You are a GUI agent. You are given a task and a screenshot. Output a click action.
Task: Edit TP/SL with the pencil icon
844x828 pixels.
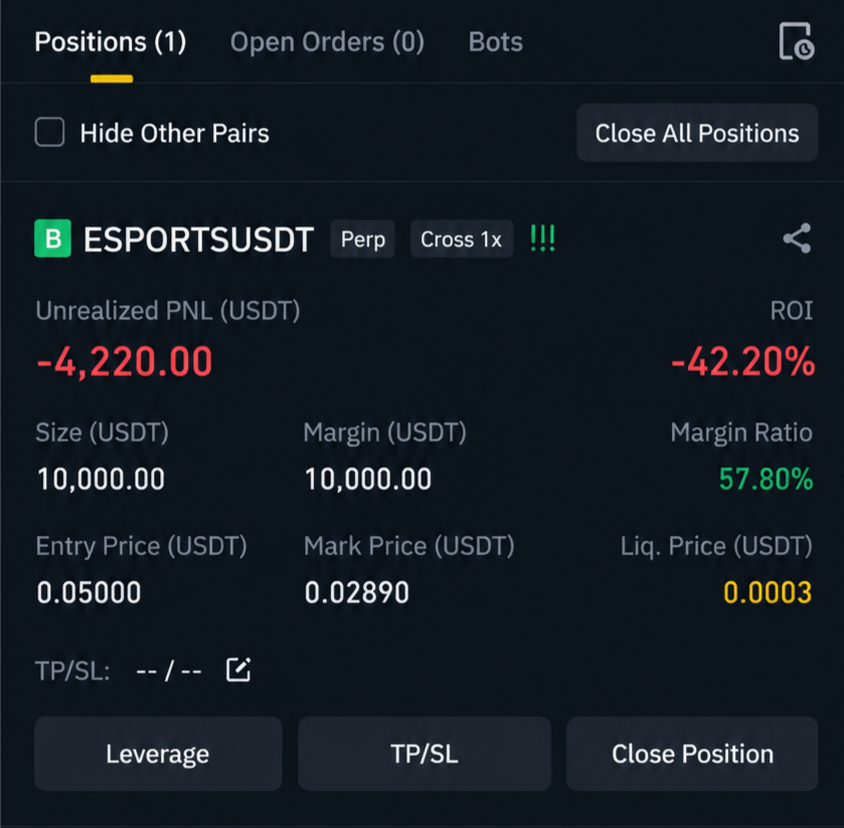click(x=238, y=670)
